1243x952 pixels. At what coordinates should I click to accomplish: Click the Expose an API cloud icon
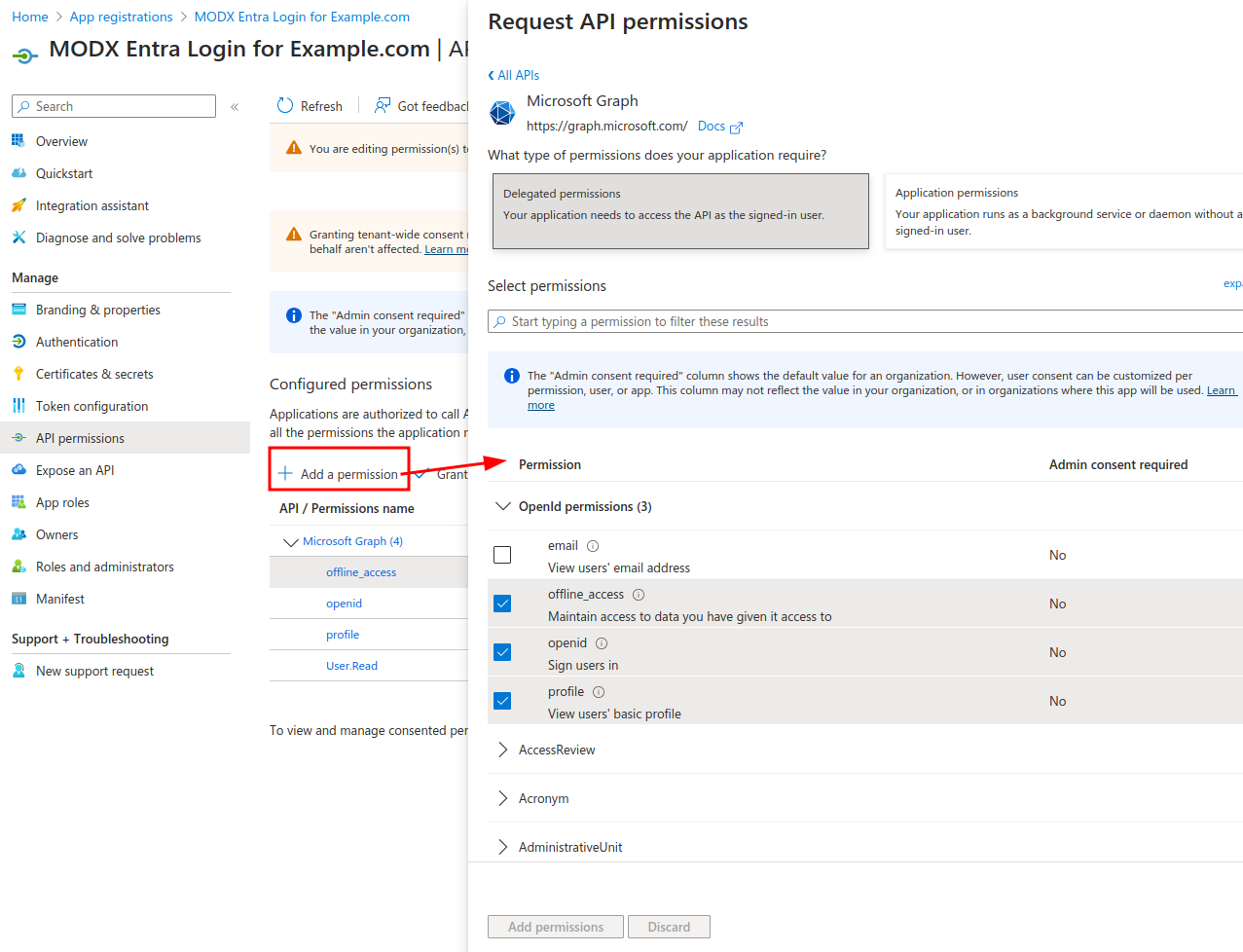click(x=18, y=470)
